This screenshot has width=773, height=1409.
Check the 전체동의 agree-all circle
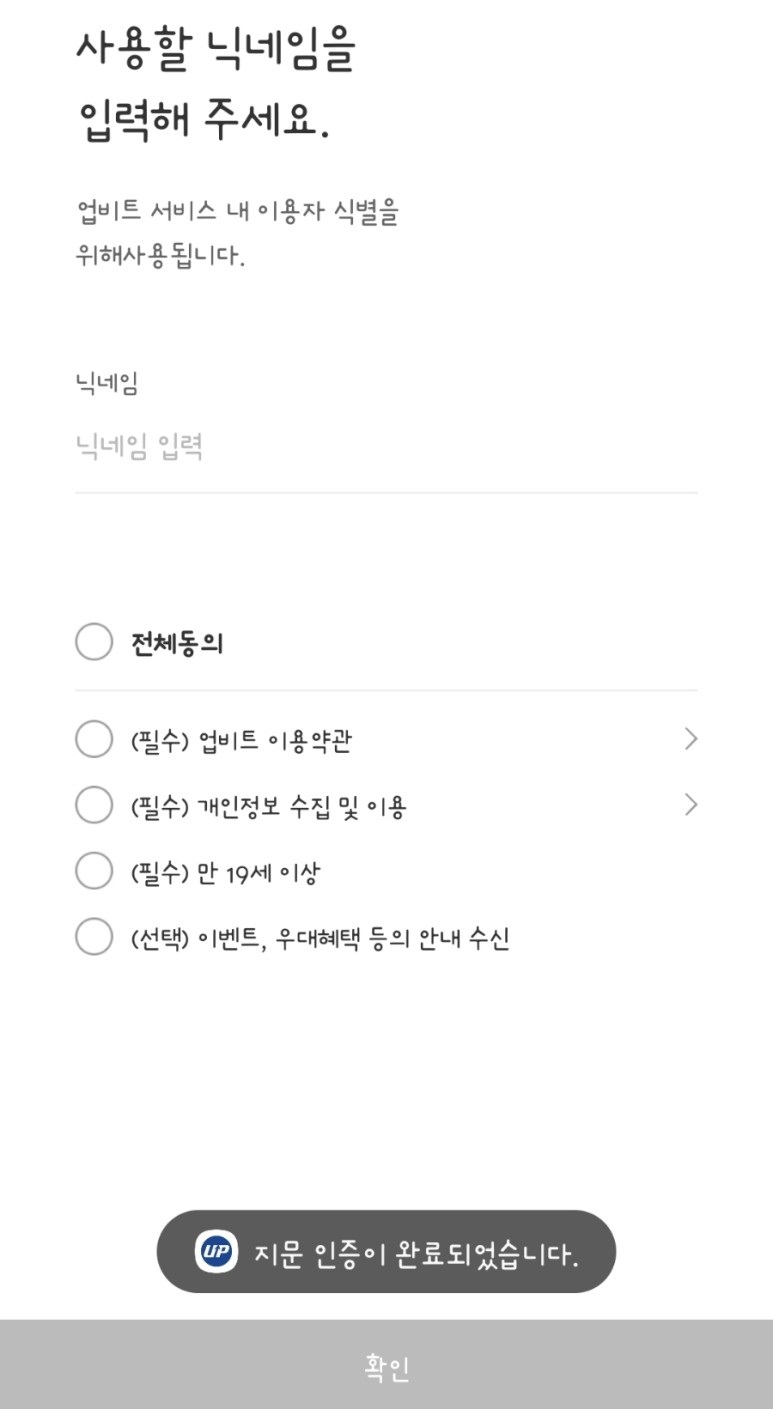click(x=94, y=642)
